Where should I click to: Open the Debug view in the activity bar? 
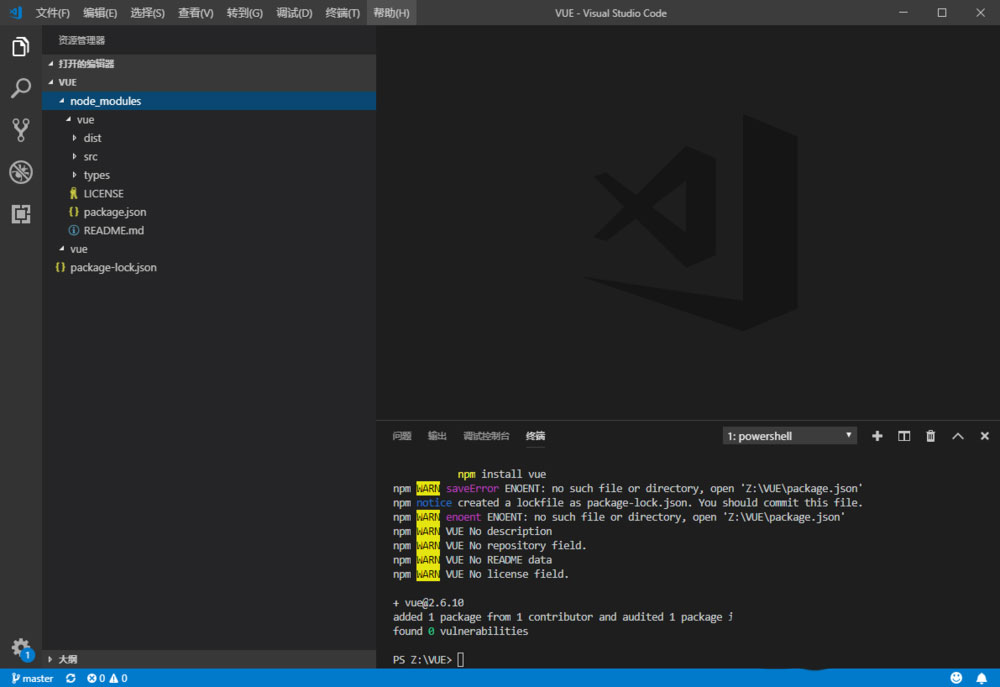tap(20, 172)
